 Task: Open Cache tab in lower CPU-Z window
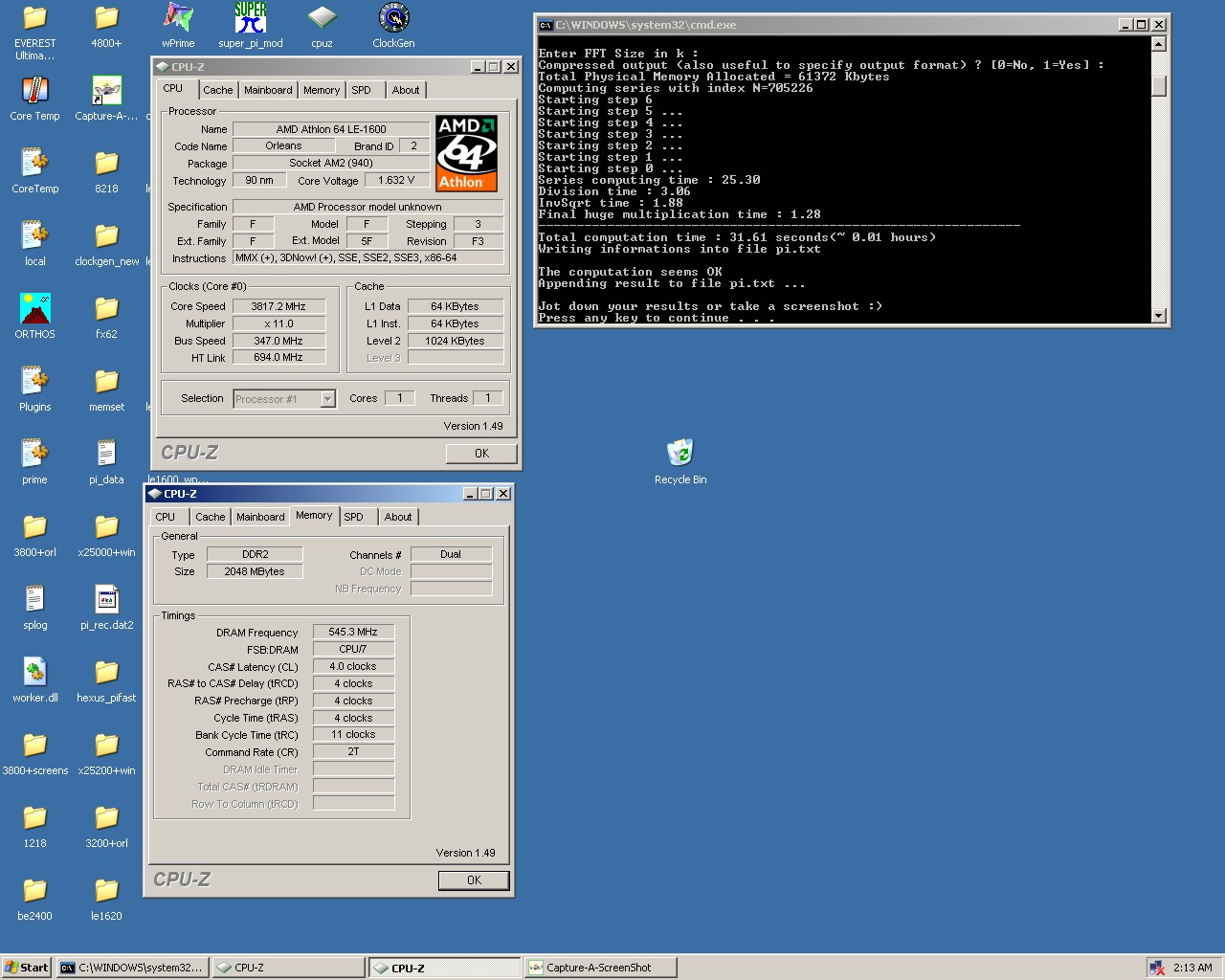[211, 517]
